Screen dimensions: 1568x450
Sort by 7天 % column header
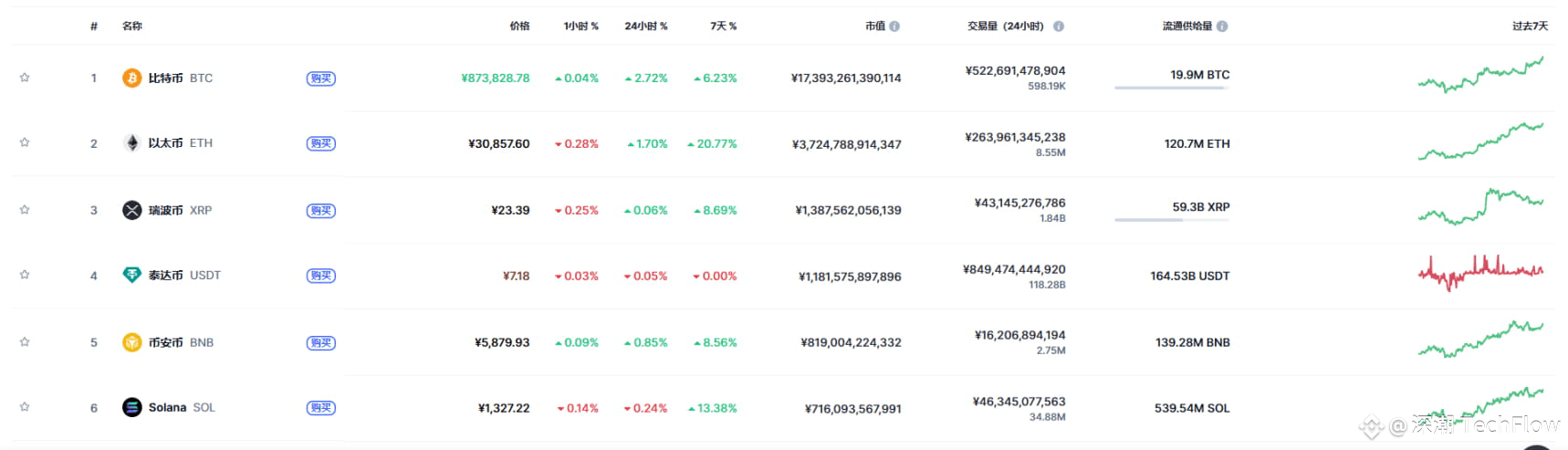(723, 26)
